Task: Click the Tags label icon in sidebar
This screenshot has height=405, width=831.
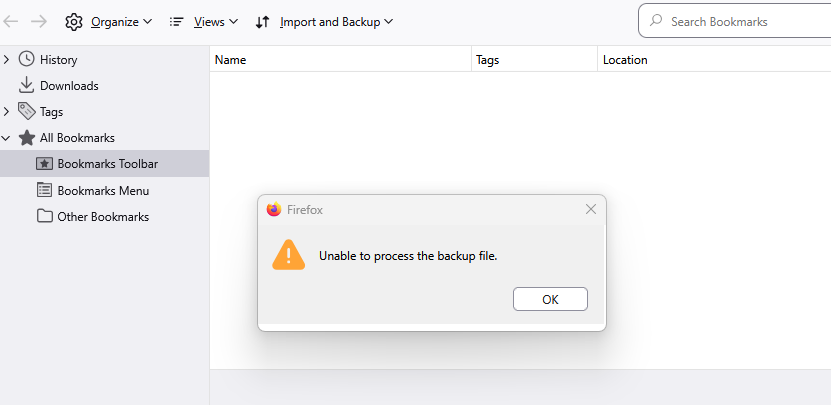Action: (27, 112)
